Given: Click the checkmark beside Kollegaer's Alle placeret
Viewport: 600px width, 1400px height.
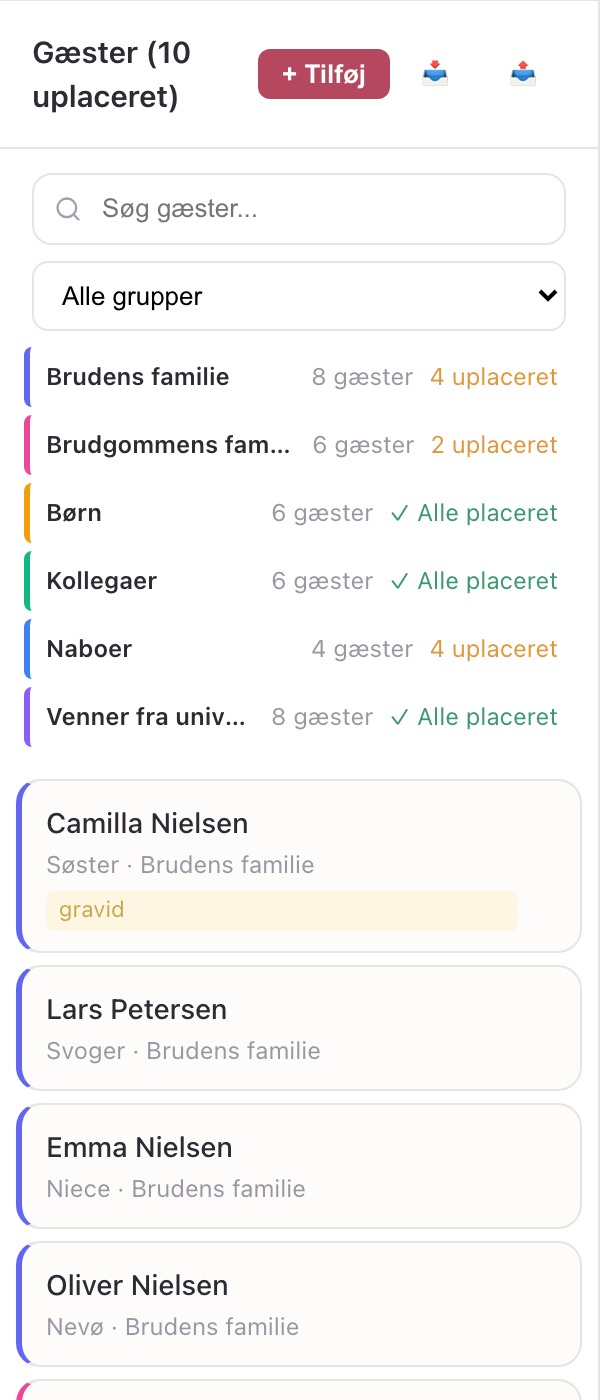Looking at the screenshot, I should pyautogui.click(x=400, y=581).
